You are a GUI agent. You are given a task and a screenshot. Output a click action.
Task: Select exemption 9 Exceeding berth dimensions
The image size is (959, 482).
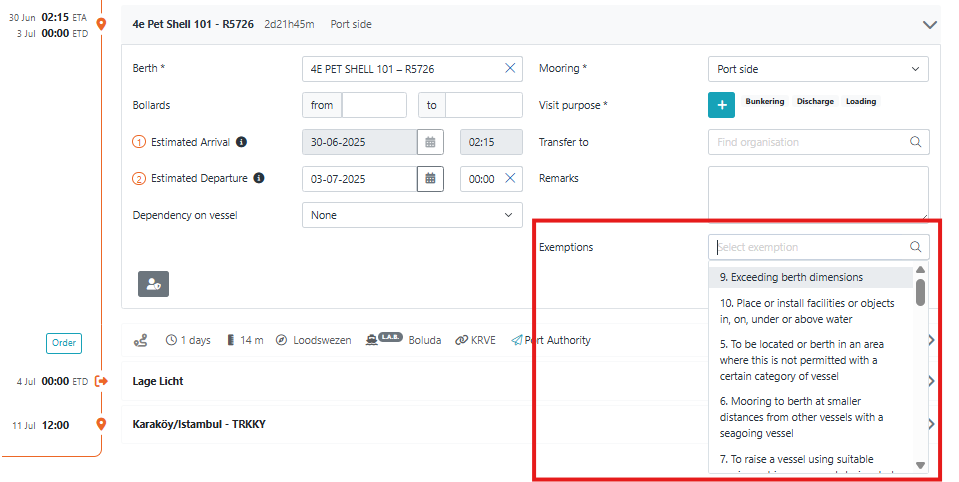pyautogui.click(x=791, y=277)
